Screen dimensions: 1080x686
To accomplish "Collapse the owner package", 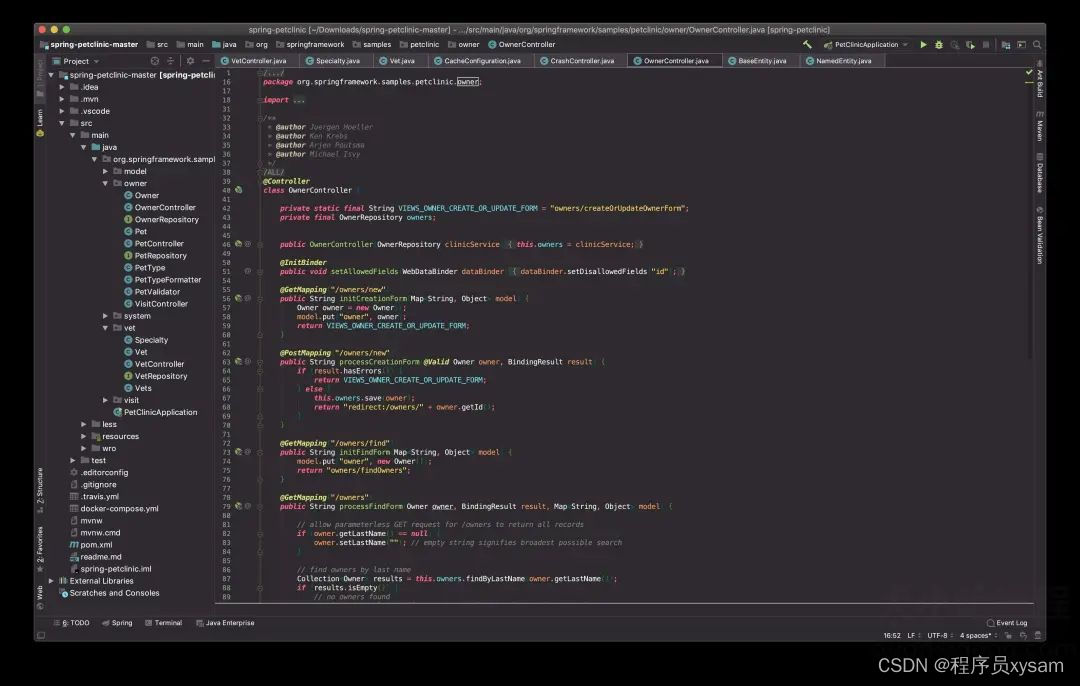I will (x=105, y=183).
